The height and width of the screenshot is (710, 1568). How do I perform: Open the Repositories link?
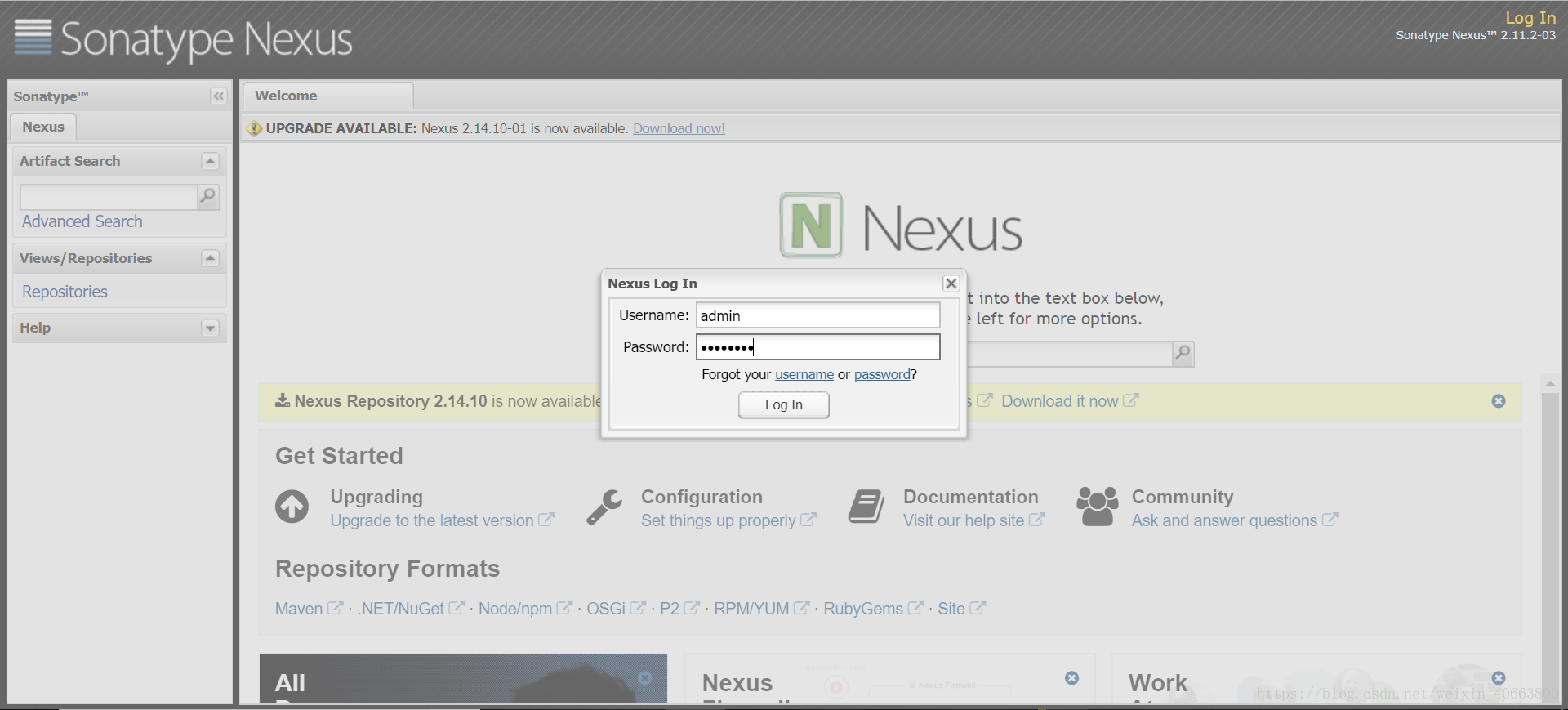(x=65, y=292)
